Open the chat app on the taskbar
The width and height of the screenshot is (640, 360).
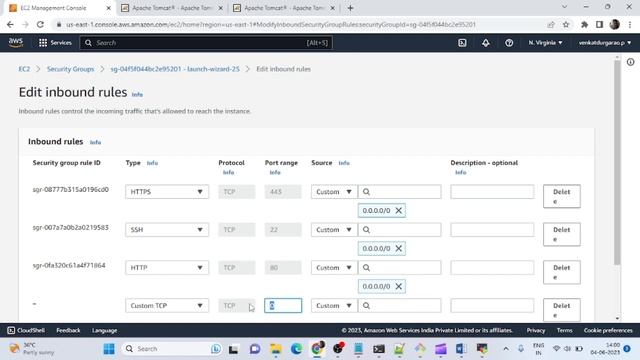(255, 349)
